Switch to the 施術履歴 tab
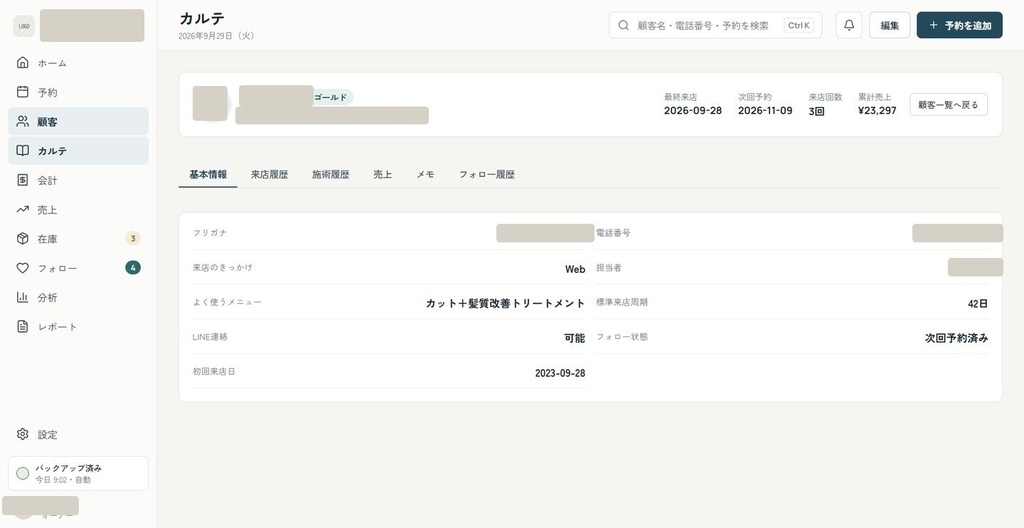 tap(330, 174)
